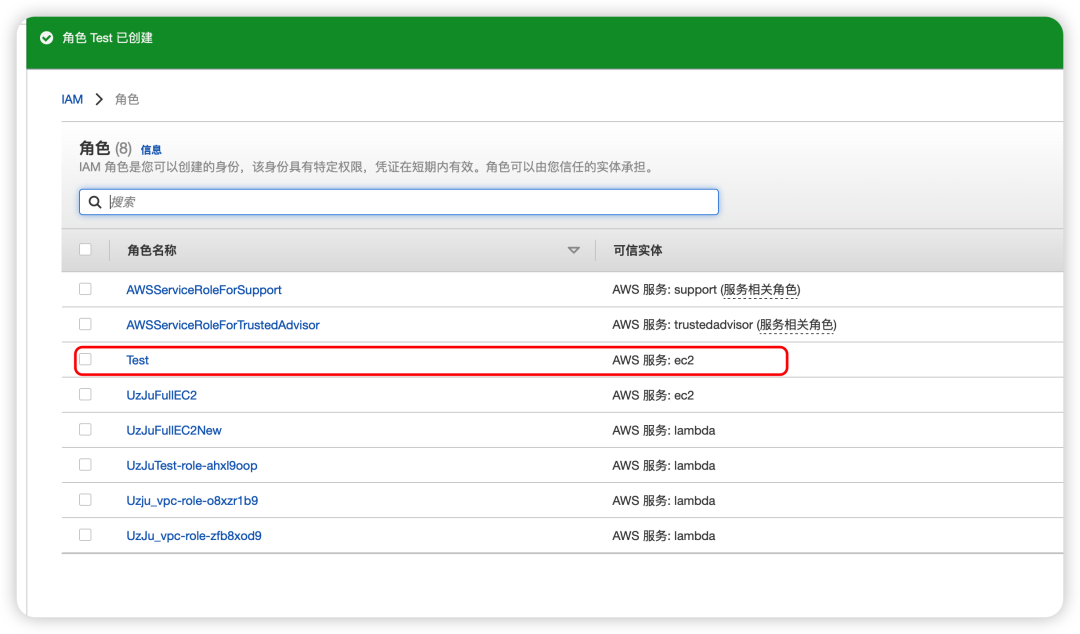Open the UzJuTest-role-ahxl9oop role
Image resolution: width=1080 pixels, height=634 pixels.
click(x=191, y=466)
